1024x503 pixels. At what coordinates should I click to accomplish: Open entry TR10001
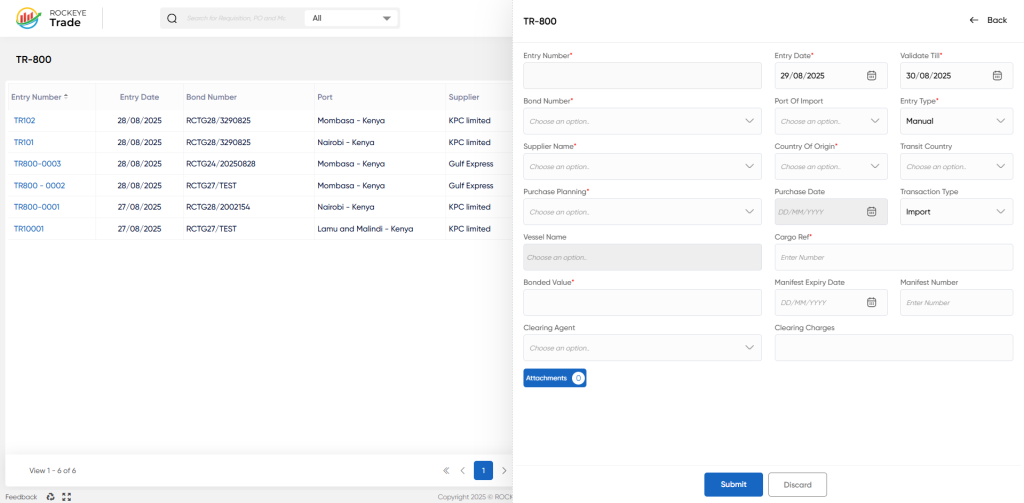point(29,229)
